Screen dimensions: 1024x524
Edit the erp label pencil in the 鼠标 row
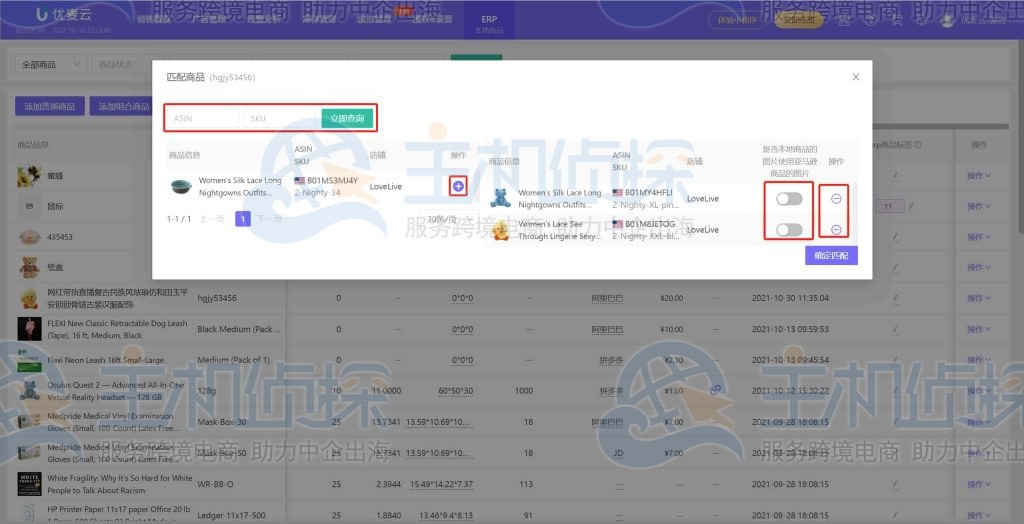click(x=912, y=206)
